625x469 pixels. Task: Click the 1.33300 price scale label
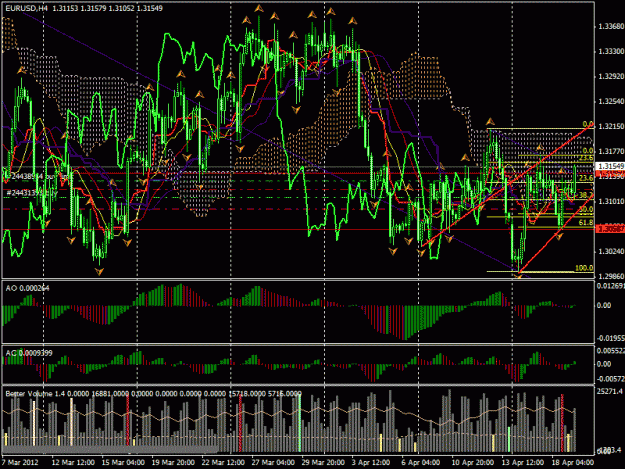tap(611, 51)
